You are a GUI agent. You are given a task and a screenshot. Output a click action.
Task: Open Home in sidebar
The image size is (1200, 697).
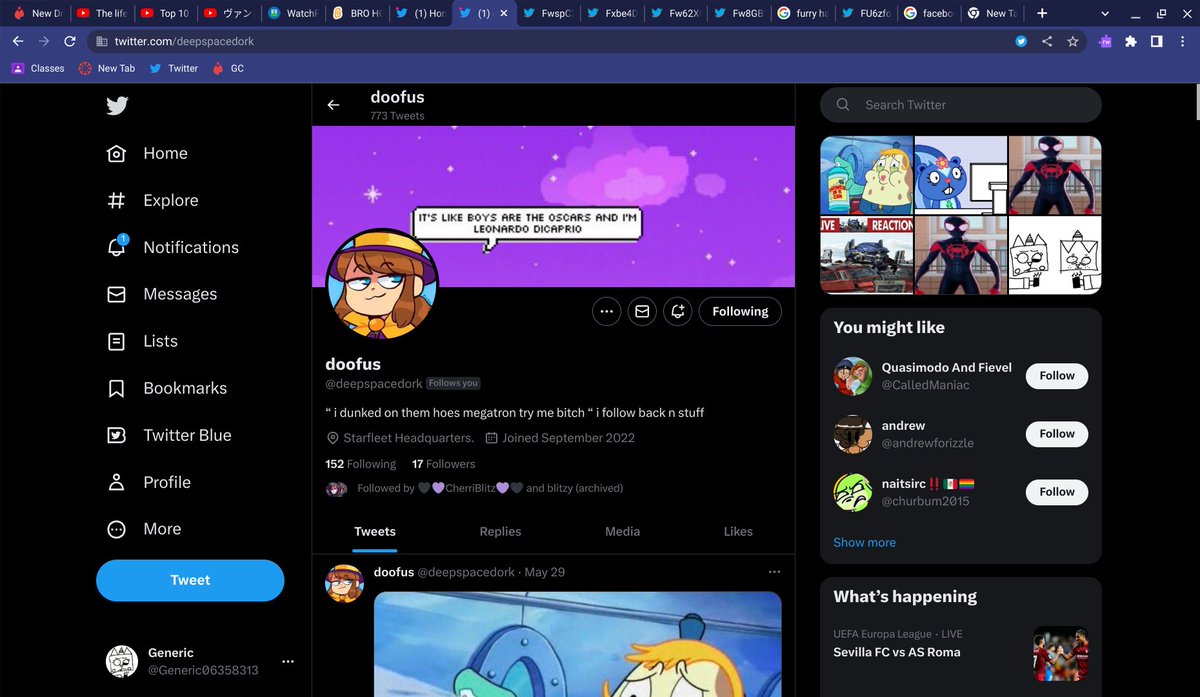(x=147, y=153)
